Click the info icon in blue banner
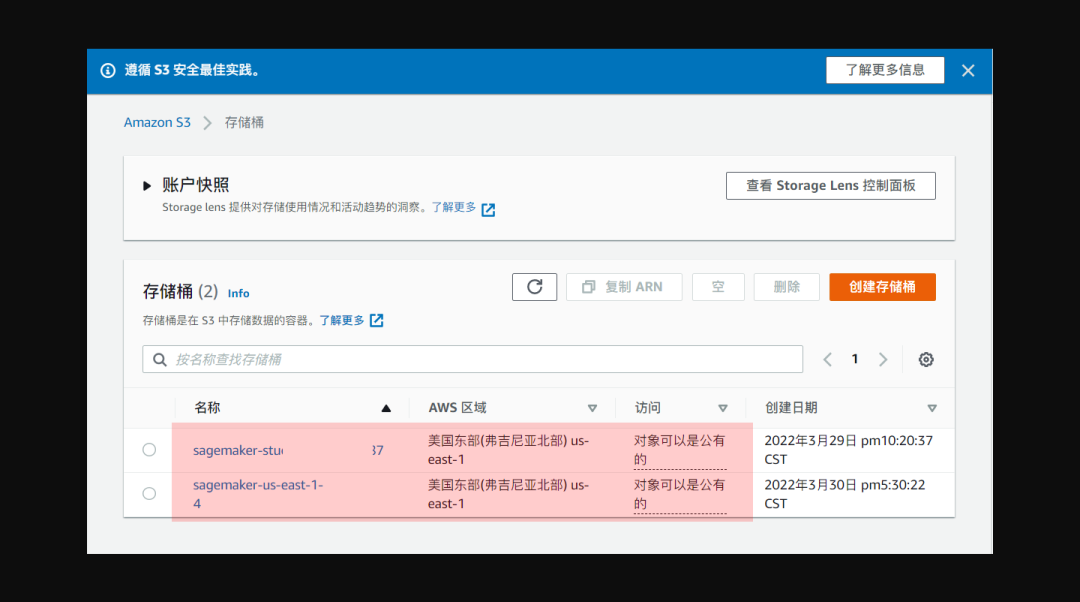 click(x=108, y=70)
